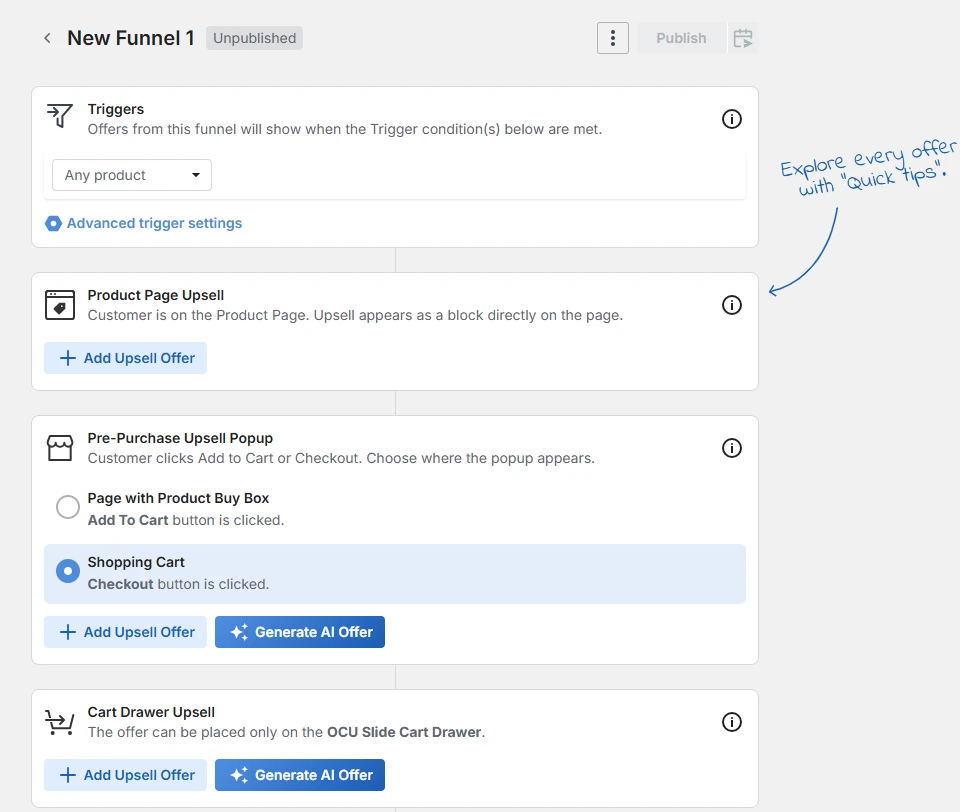Add Upsell Offer in Product Page Upsell
The height and width of the screenshot is (812, 960).
126,358
